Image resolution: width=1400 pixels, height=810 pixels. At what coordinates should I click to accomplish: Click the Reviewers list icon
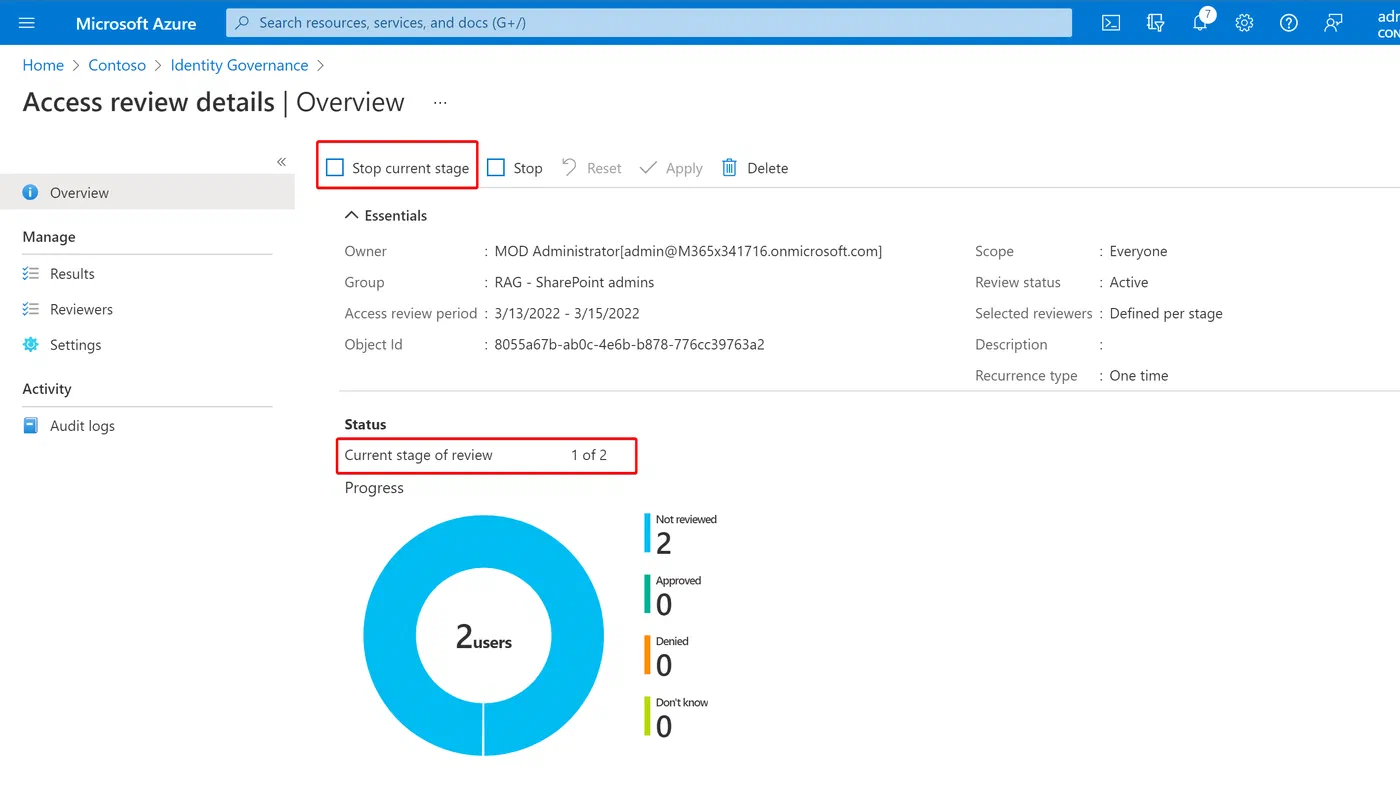(x=30, y=309)
